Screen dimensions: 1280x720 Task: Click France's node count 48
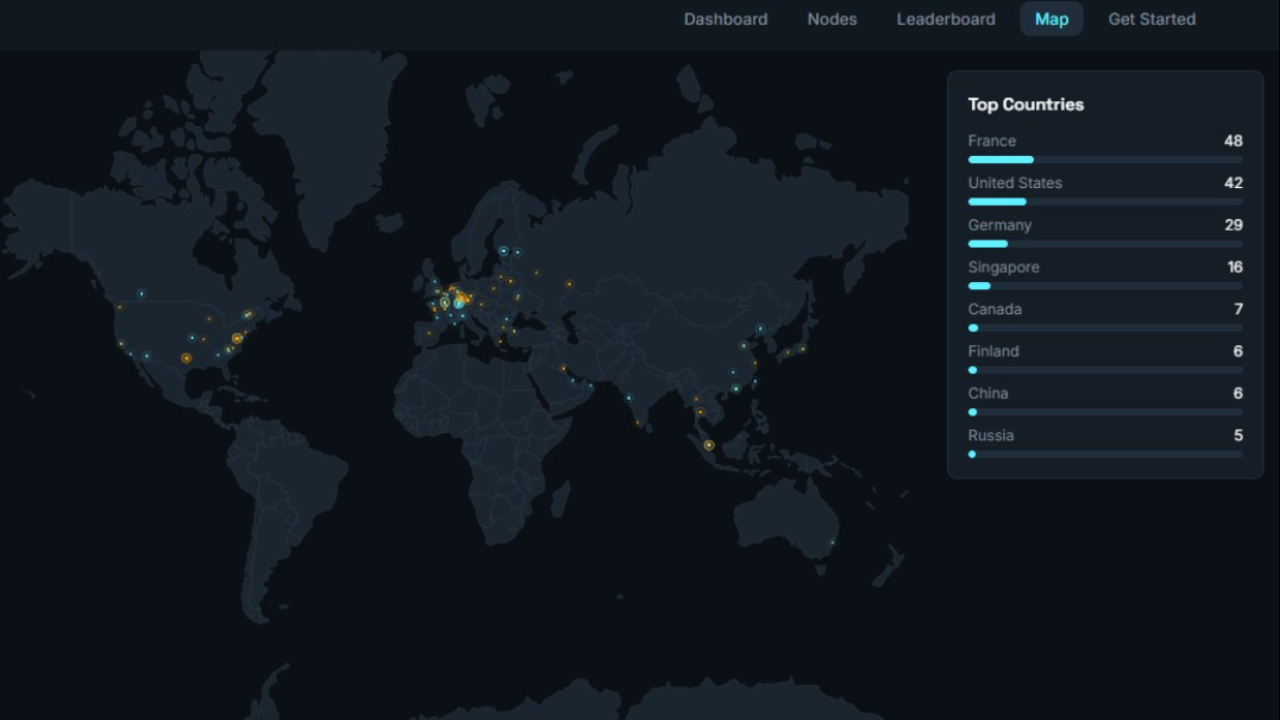coord(1233,141)
